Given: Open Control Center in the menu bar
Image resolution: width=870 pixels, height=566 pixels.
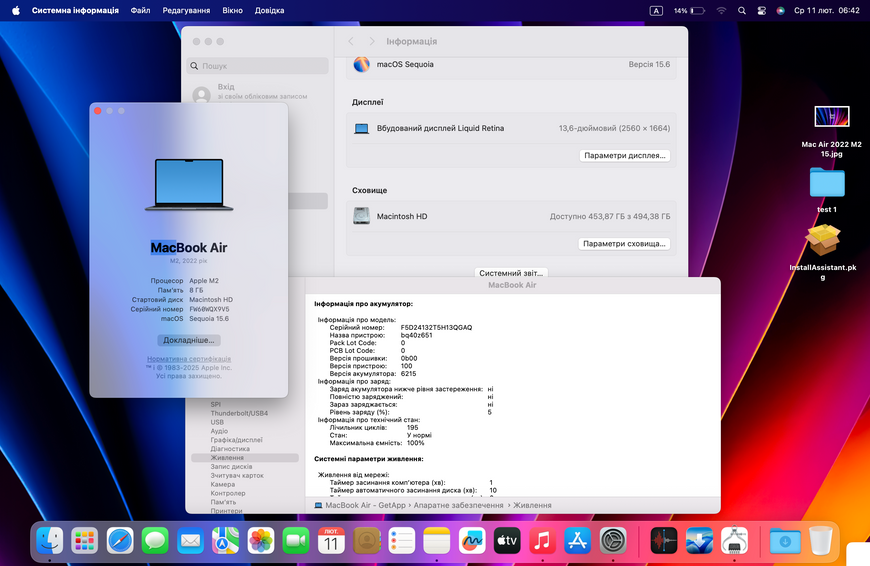Looking at the screenshot, I should coord(761,11).
